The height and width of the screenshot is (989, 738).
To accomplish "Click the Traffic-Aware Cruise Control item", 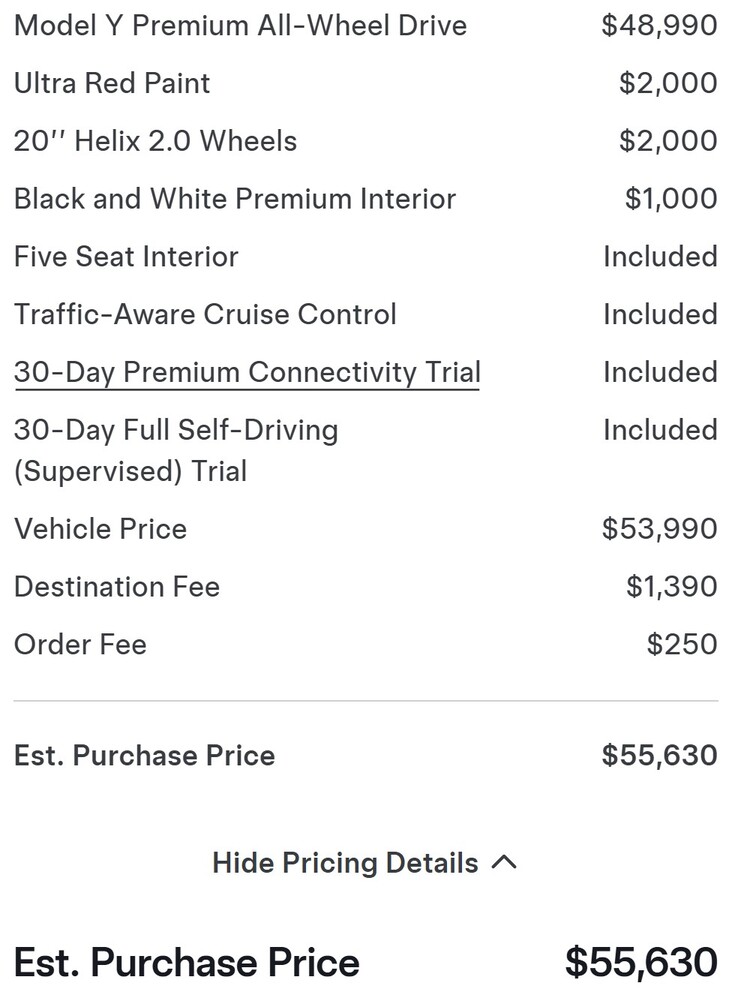I will click(205, 314).
